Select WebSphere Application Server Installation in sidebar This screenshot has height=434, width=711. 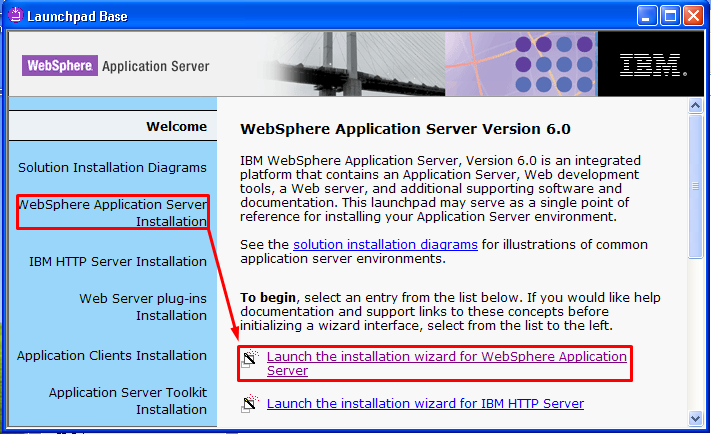[112, 213]
